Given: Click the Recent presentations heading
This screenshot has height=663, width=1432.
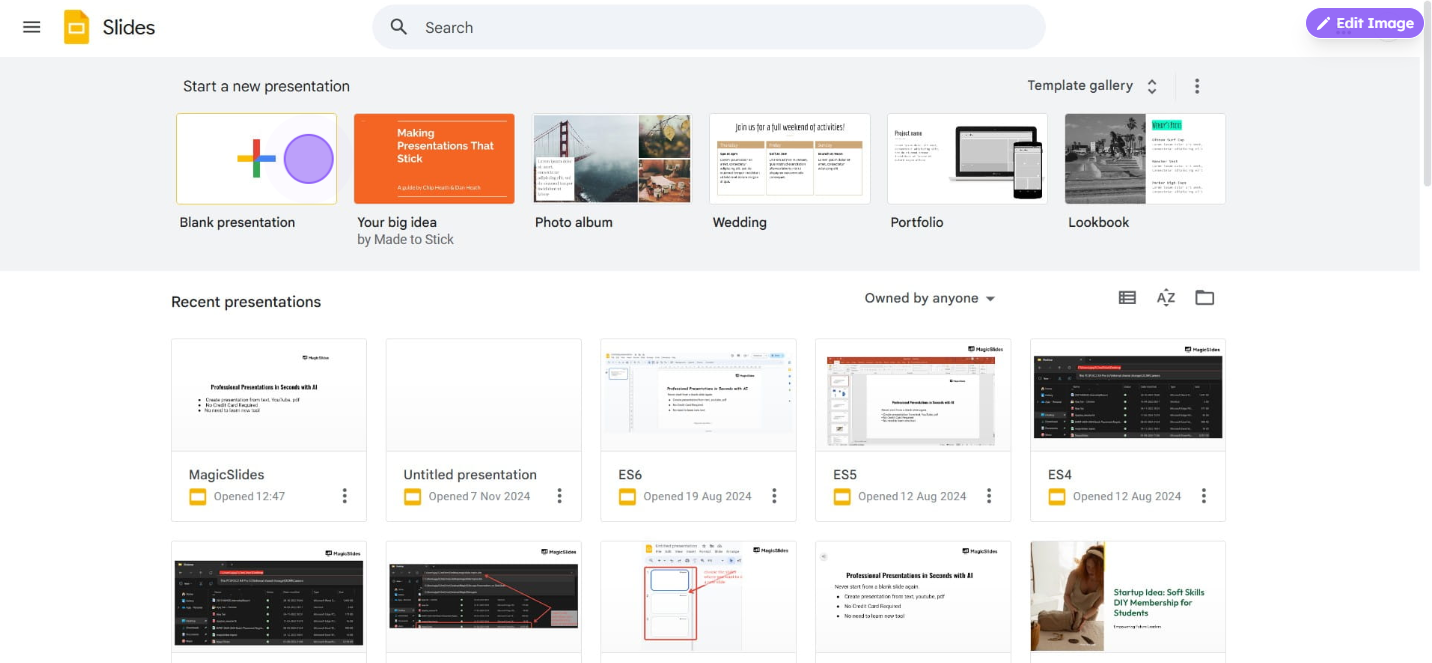Looking at the screenshot, I should tap(246, 302).
